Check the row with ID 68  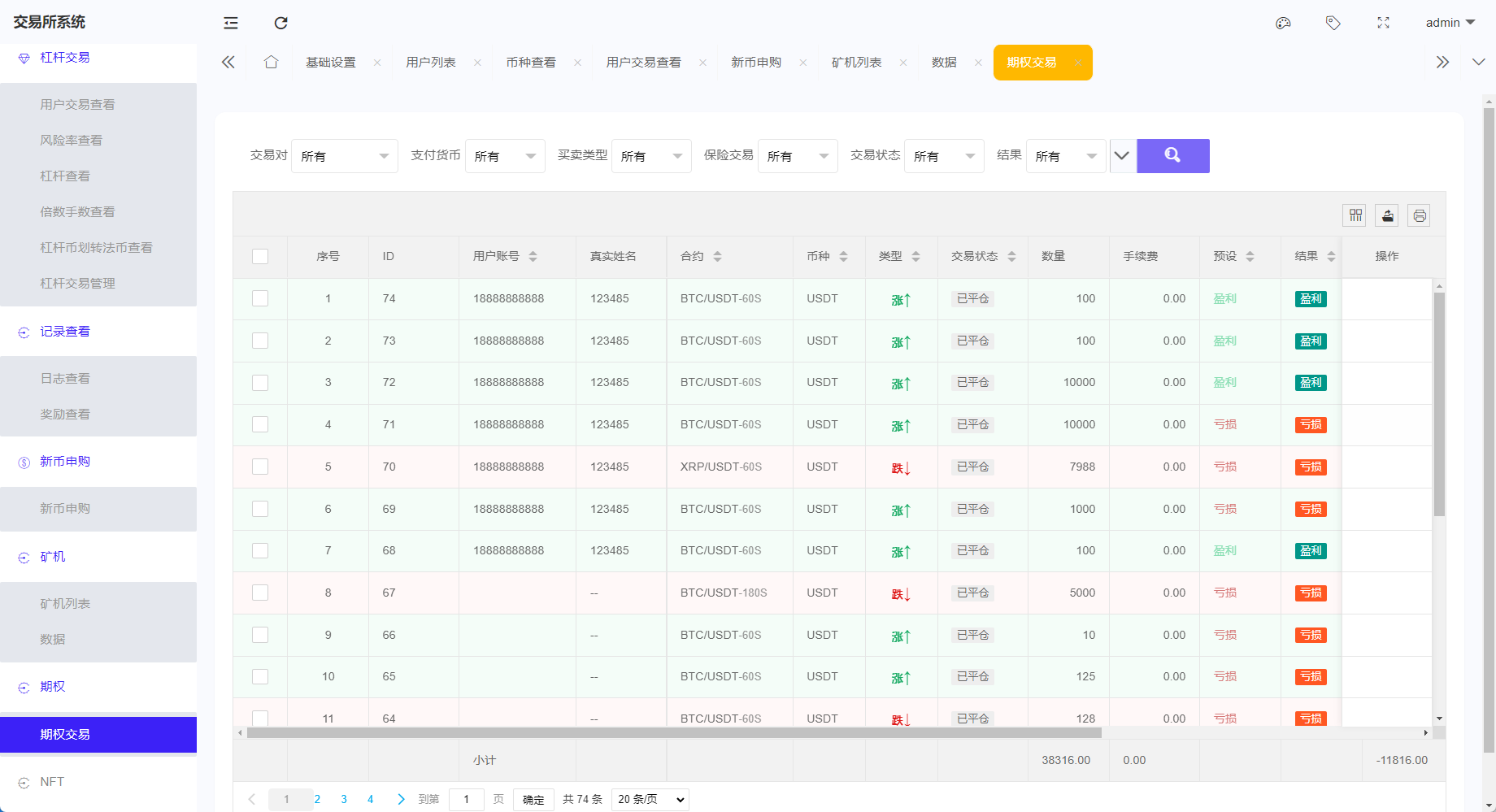point(260,551)
